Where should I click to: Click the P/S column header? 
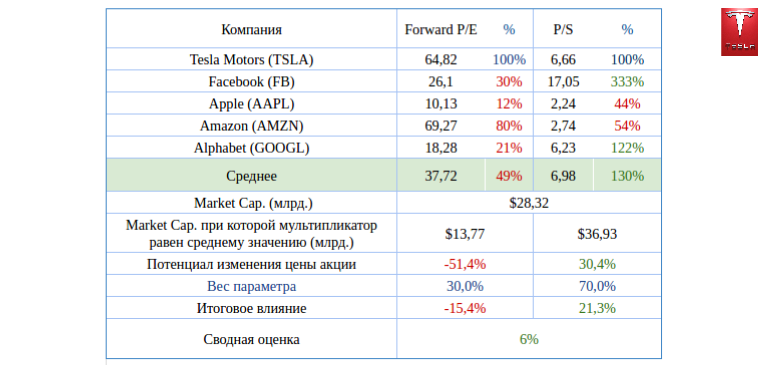pyautogui.click(x=563, y=30)
